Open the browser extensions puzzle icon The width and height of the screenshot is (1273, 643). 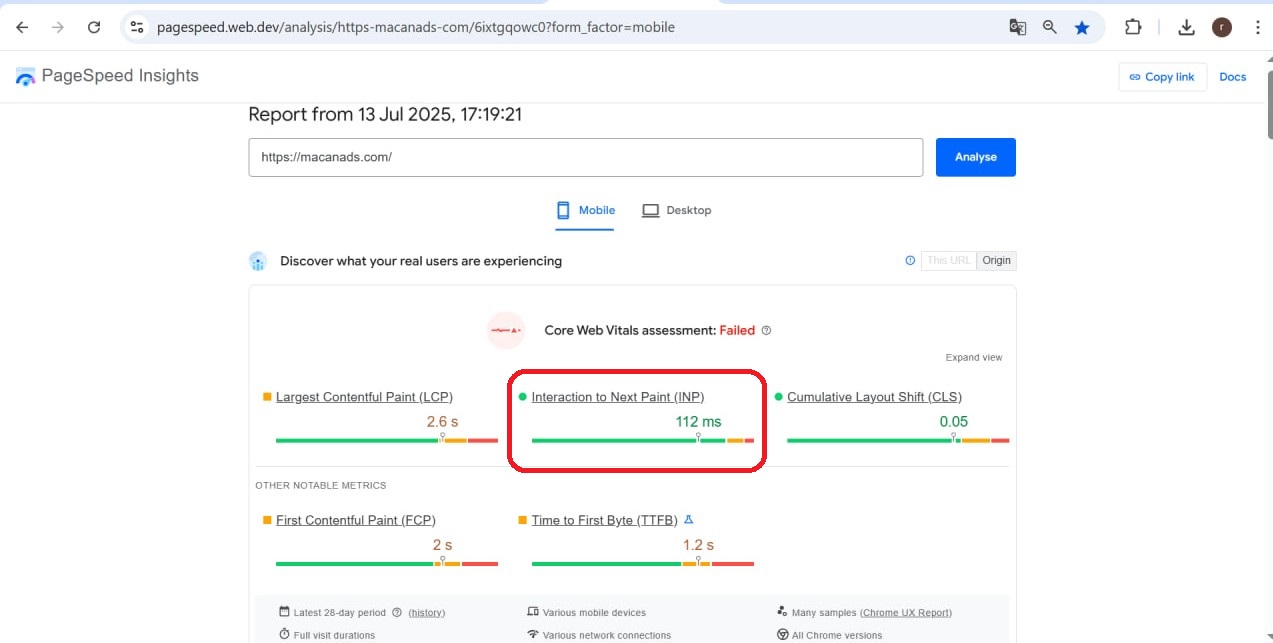click(x=1133, y=27)
